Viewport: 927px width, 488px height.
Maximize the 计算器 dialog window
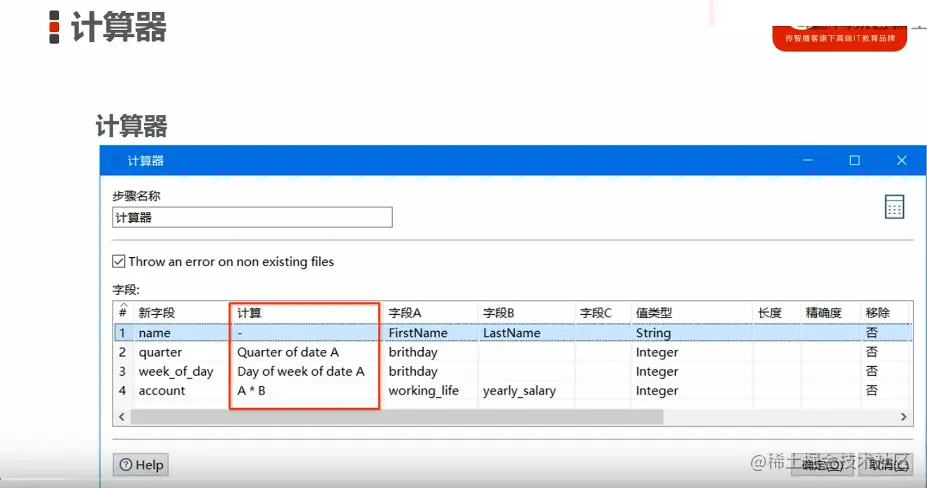point(854,160)
